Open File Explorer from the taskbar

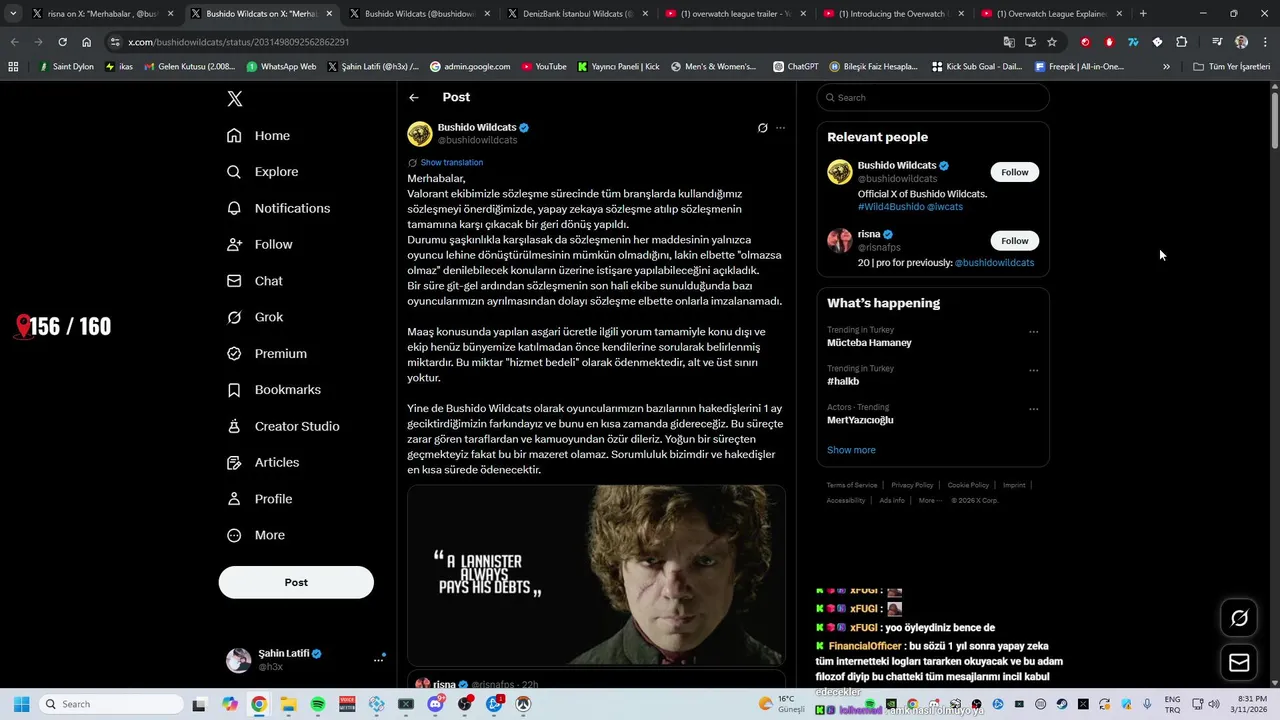click(x=288, y=704)
